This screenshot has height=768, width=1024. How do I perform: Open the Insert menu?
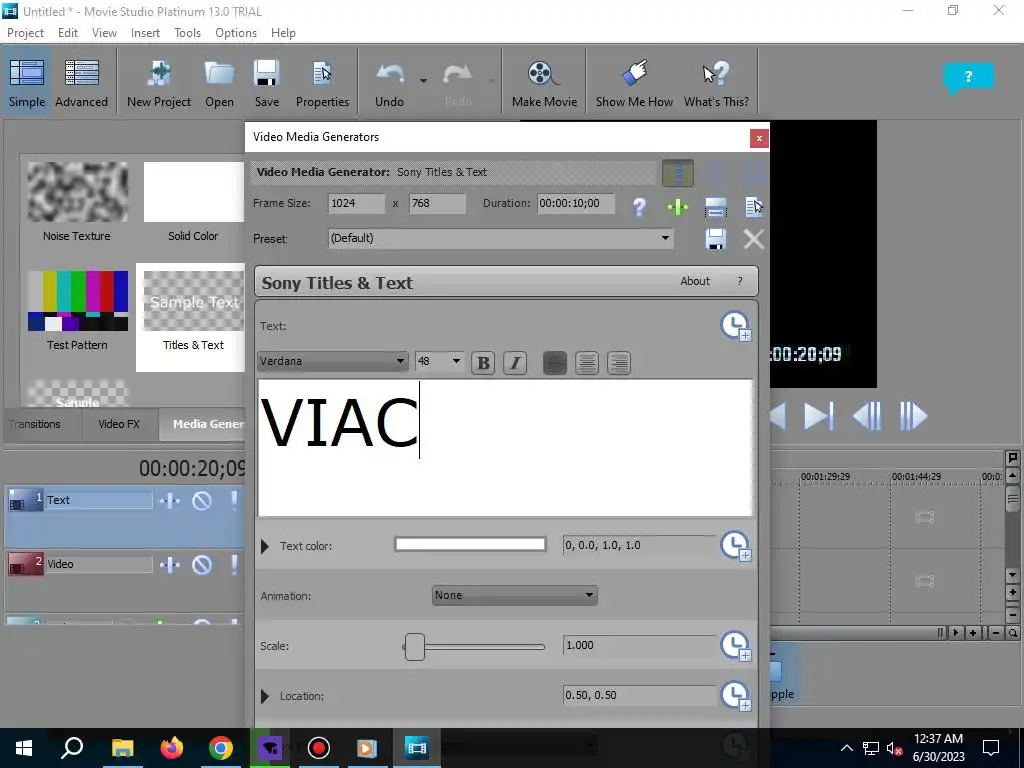click(x=145, y=33)
